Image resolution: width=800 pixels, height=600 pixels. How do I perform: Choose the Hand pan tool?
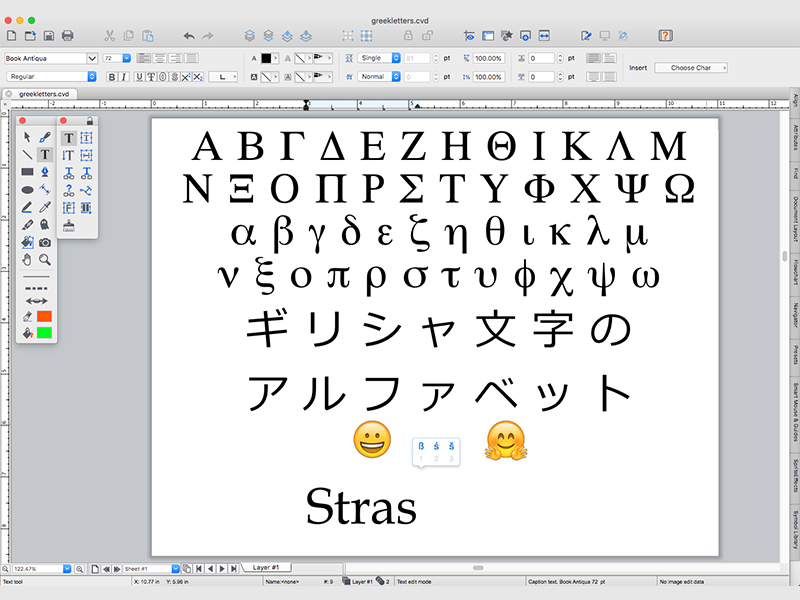27,259
